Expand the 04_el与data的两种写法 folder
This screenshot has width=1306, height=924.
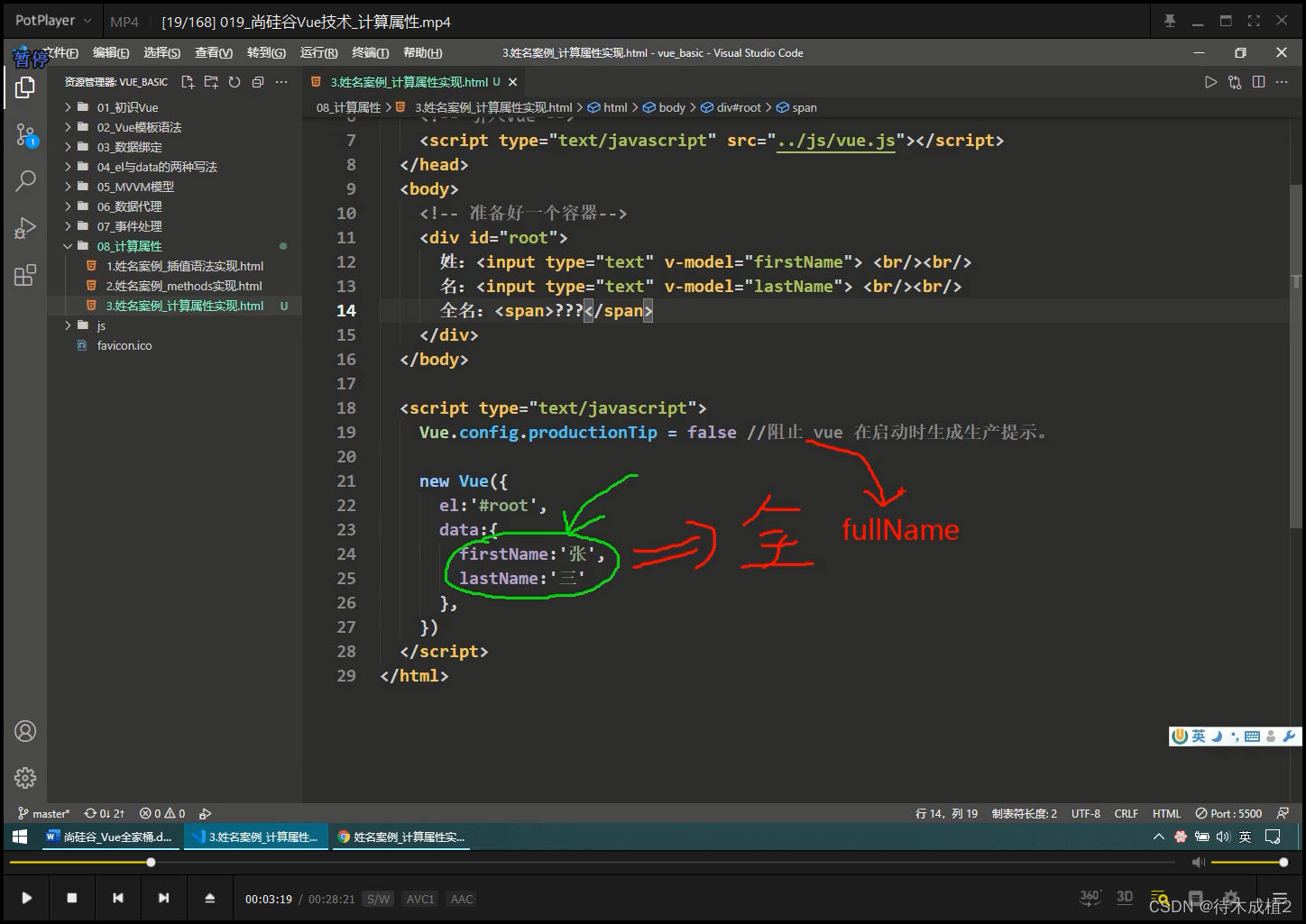[157, 167]
